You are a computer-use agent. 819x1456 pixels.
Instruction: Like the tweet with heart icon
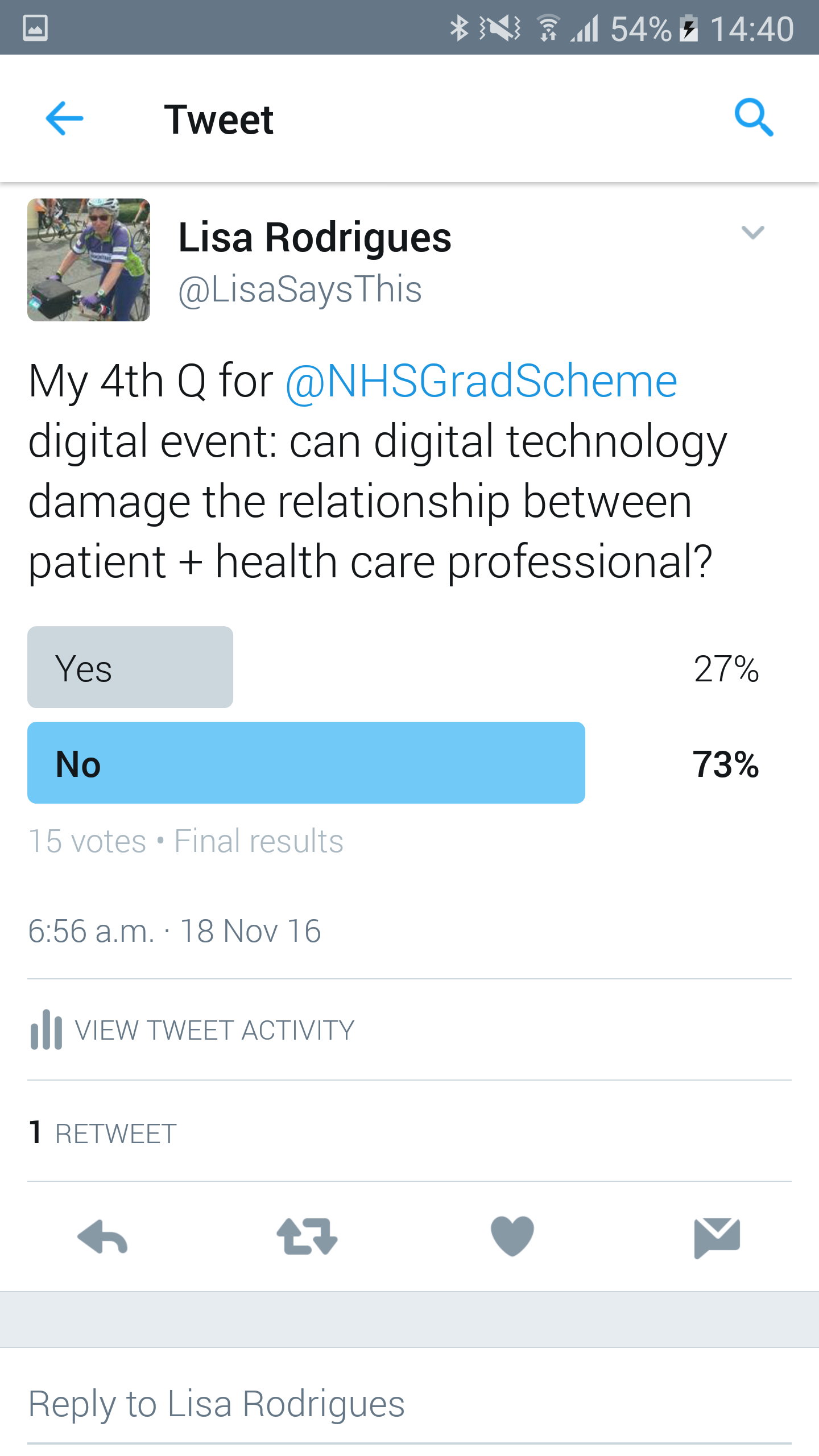[512, 1235]
